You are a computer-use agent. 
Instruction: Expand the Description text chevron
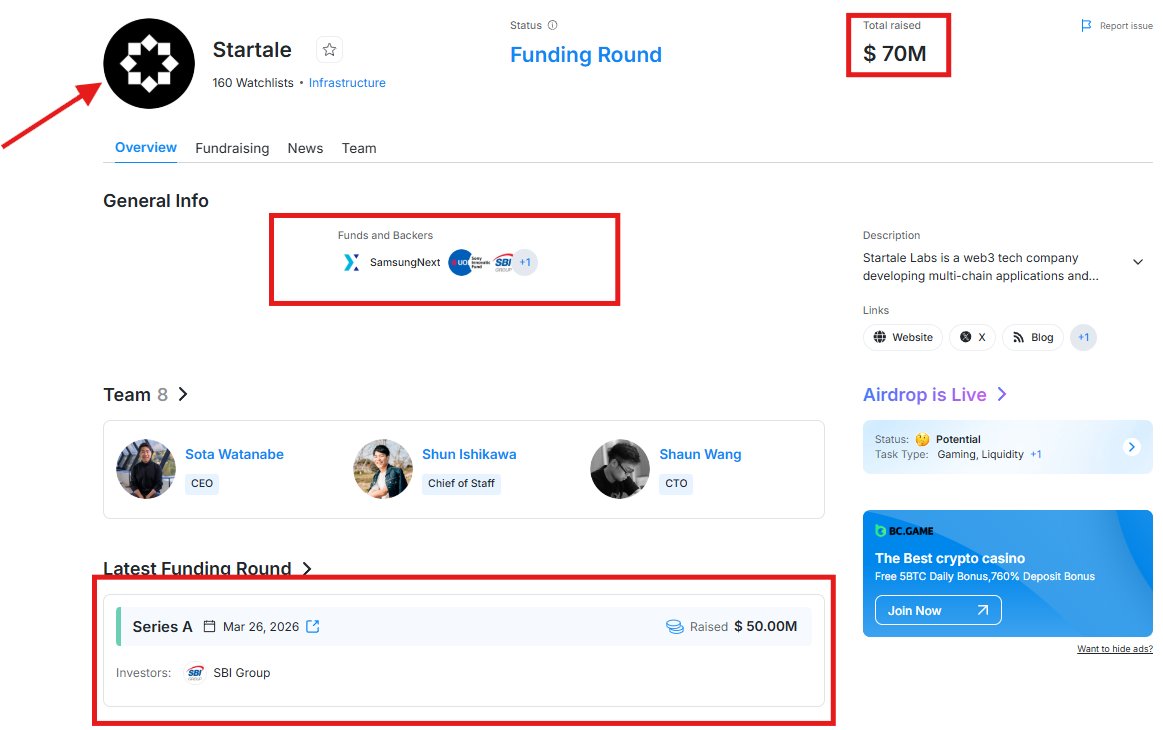(x=1138, y=263)
